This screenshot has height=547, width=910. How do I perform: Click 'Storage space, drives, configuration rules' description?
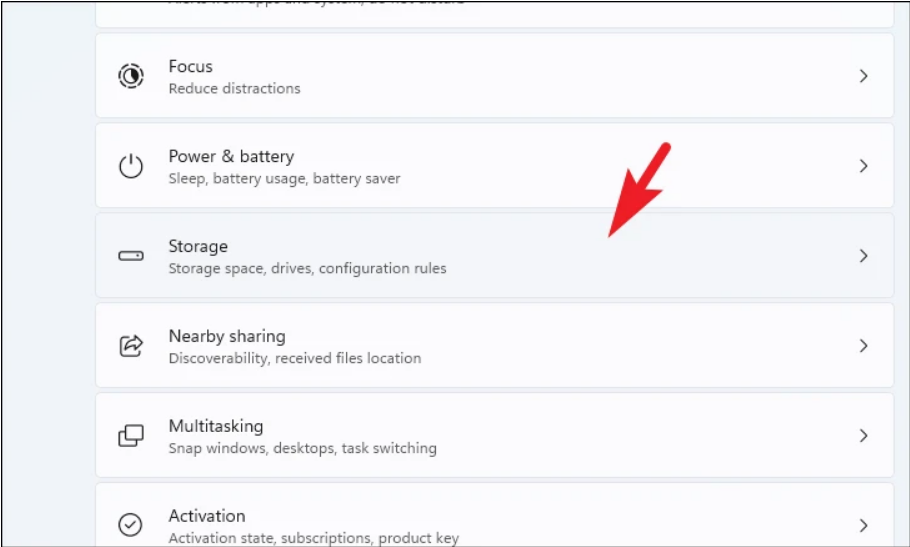307,268
